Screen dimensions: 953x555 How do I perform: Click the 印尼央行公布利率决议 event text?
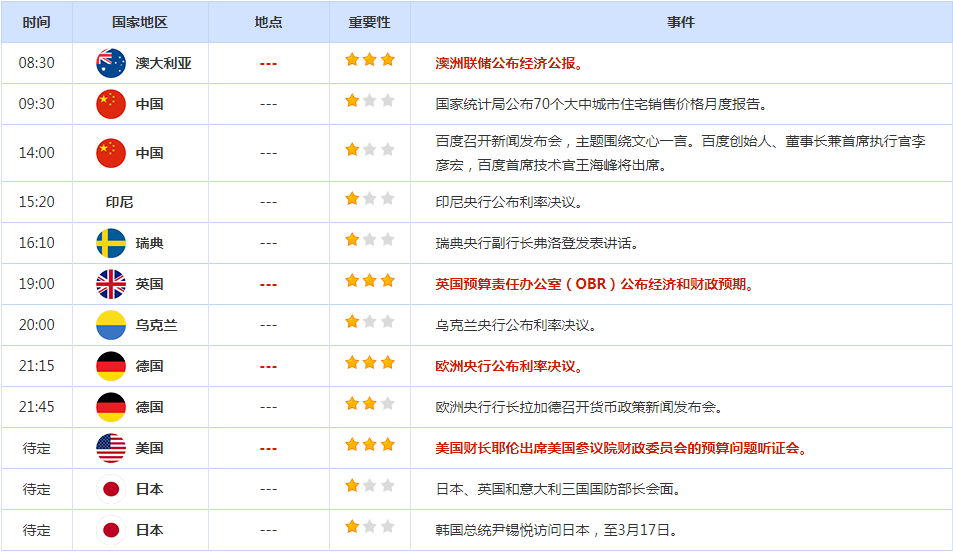(x=509, y=202)
